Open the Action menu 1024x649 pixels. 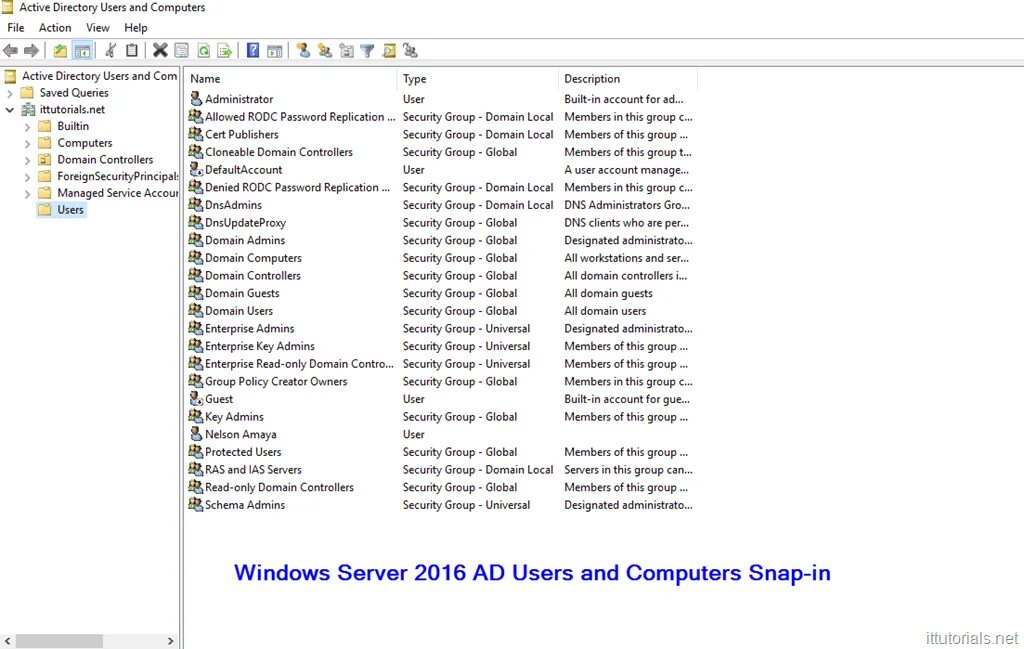[x=55, y=27]
